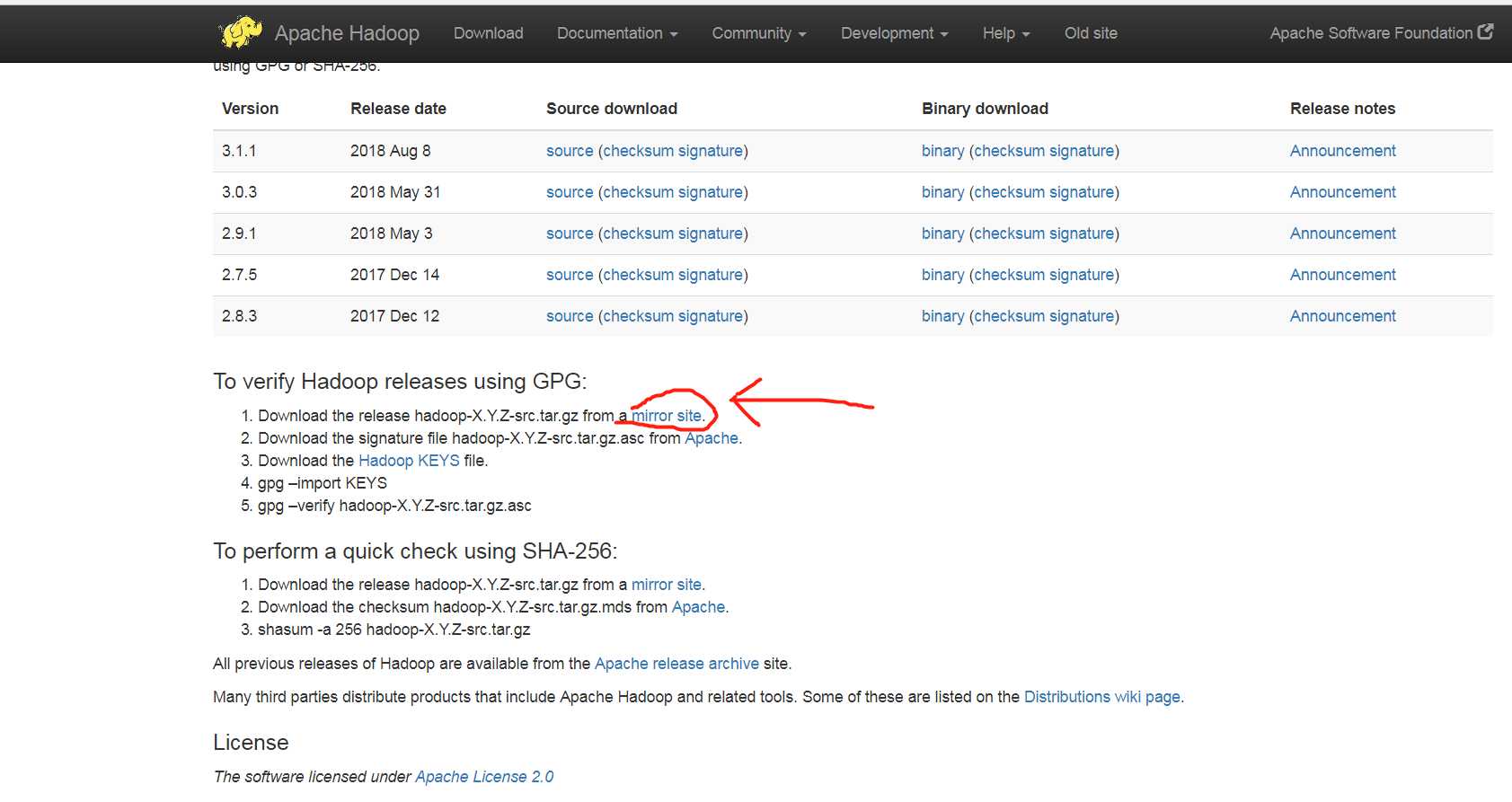Open binary checksum for version 3.0.3
Screen dimensions: 1512x802
[1009, 192]
